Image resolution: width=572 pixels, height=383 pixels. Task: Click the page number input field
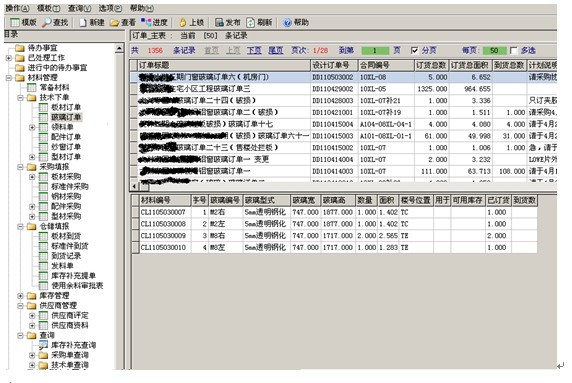(375, 51)
